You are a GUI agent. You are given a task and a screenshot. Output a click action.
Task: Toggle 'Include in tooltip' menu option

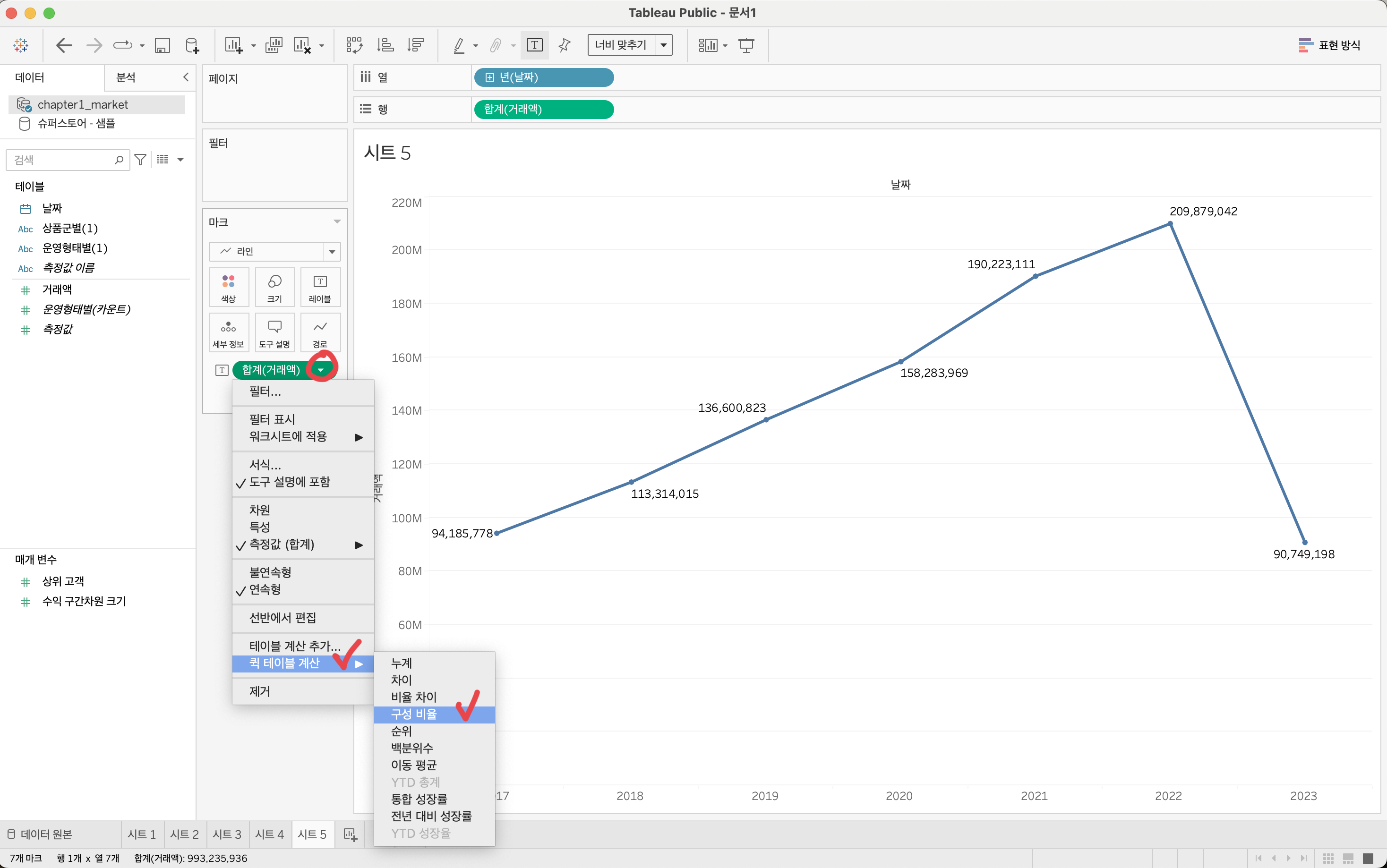[x=289, y=482]
